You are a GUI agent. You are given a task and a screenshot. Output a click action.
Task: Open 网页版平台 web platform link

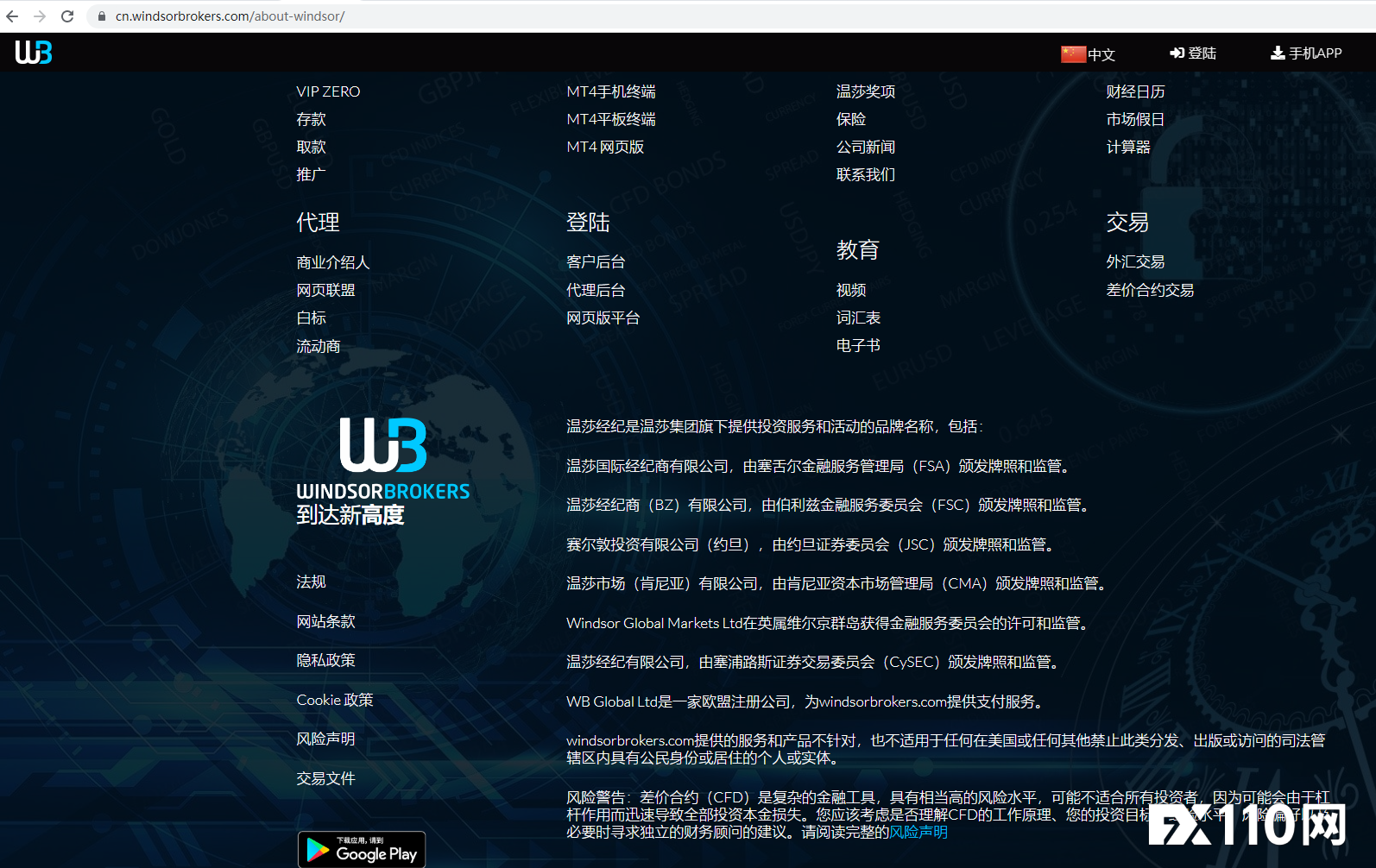[603, 318]
